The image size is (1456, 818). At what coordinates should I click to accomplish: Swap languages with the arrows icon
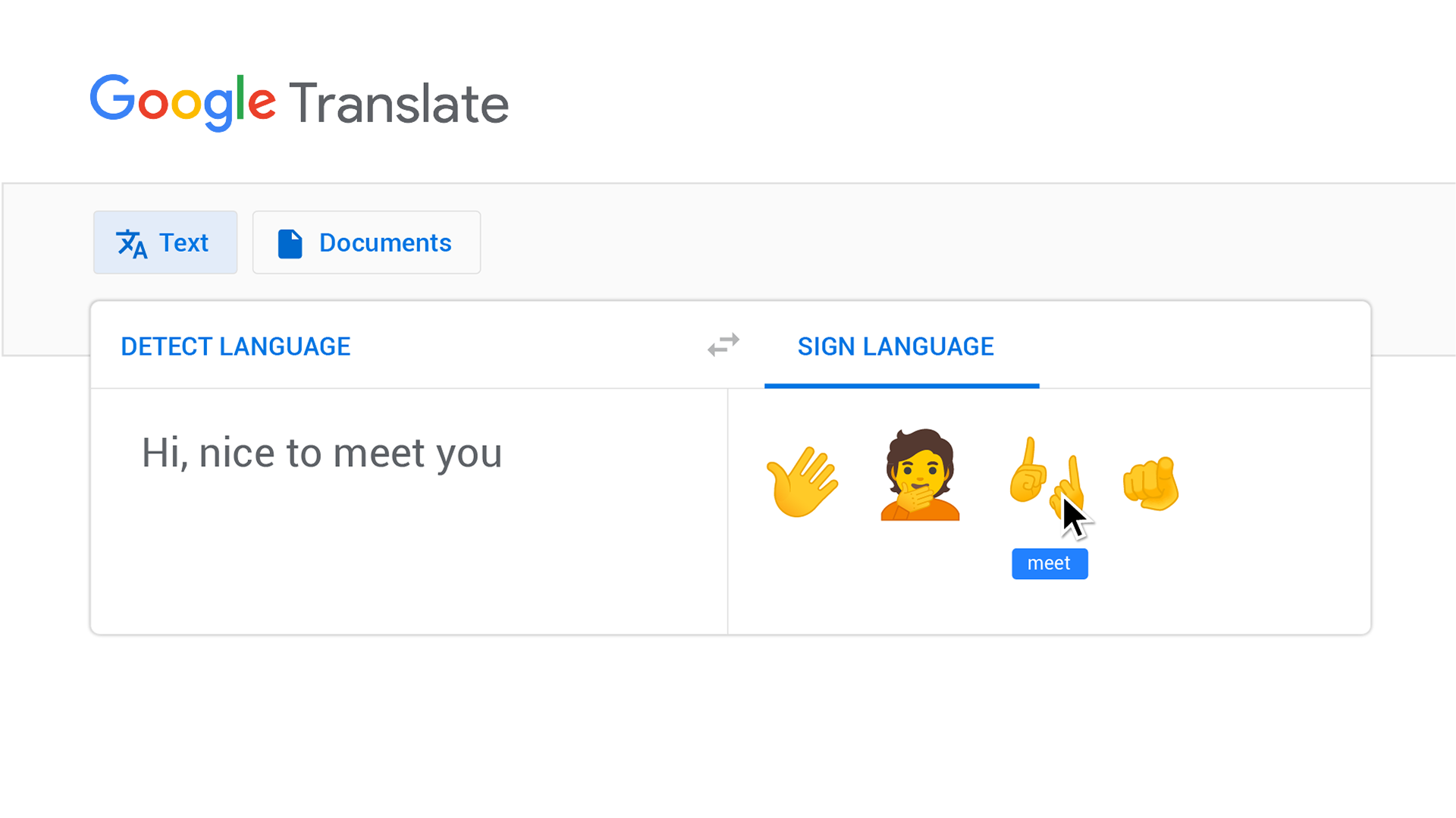723,345
